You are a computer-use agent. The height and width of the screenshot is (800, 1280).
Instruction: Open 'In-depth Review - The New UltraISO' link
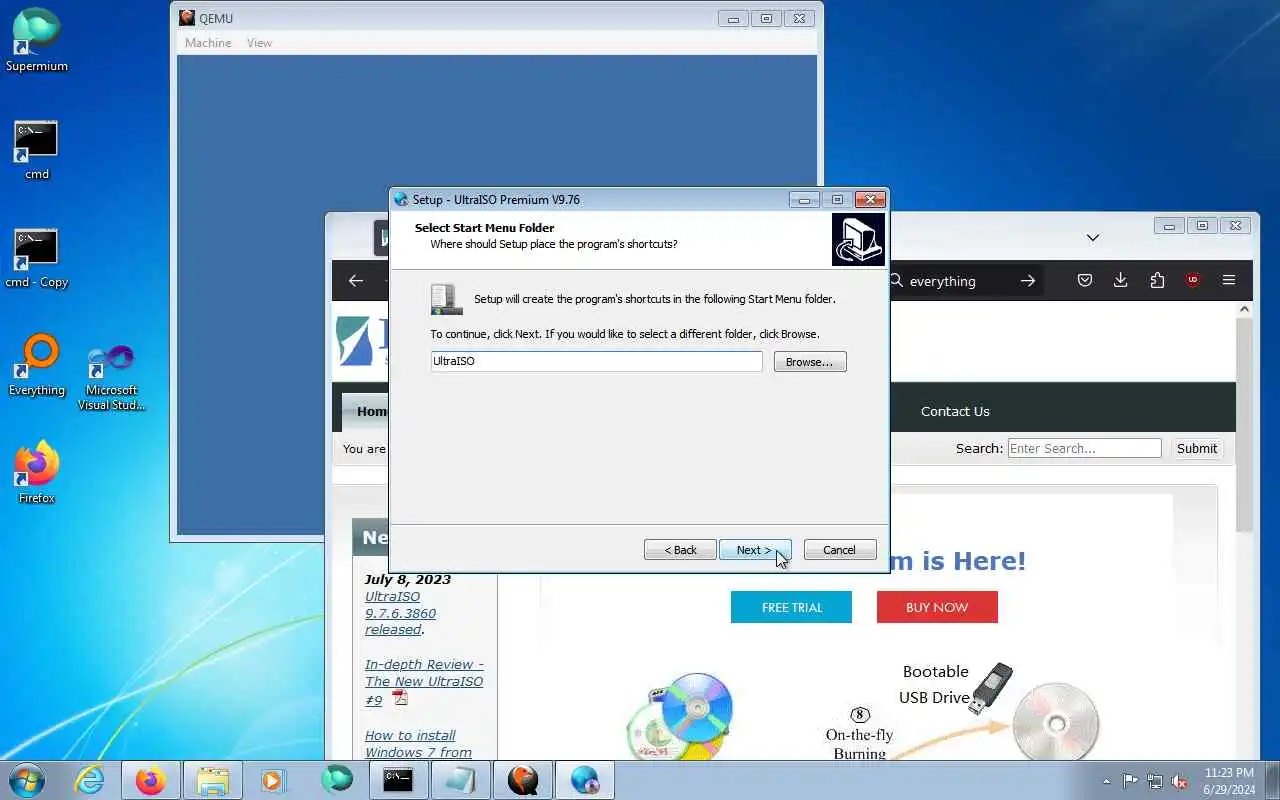pyautogui.click(x=424, y=682)
